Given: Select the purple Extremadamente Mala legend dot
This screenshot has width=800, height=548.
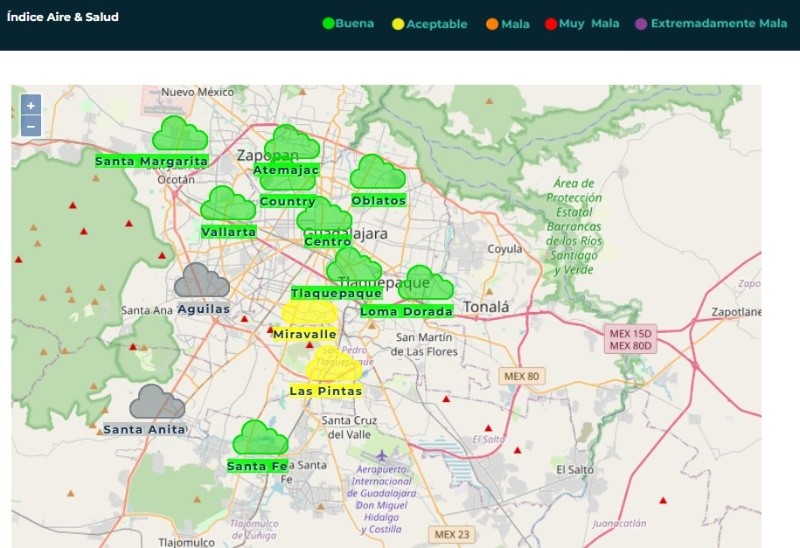Looking at the screenshot, I should click(x=641, y=24).
